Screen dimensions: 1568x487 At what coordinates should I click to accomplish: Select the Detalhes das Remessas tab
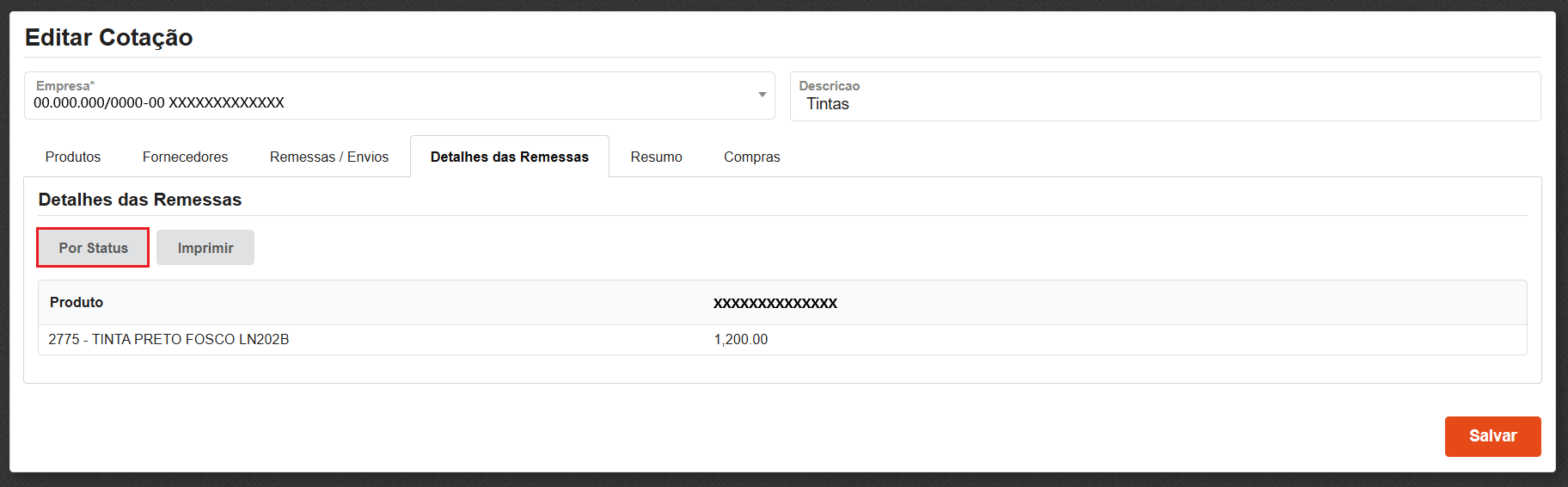coord(509,157)
